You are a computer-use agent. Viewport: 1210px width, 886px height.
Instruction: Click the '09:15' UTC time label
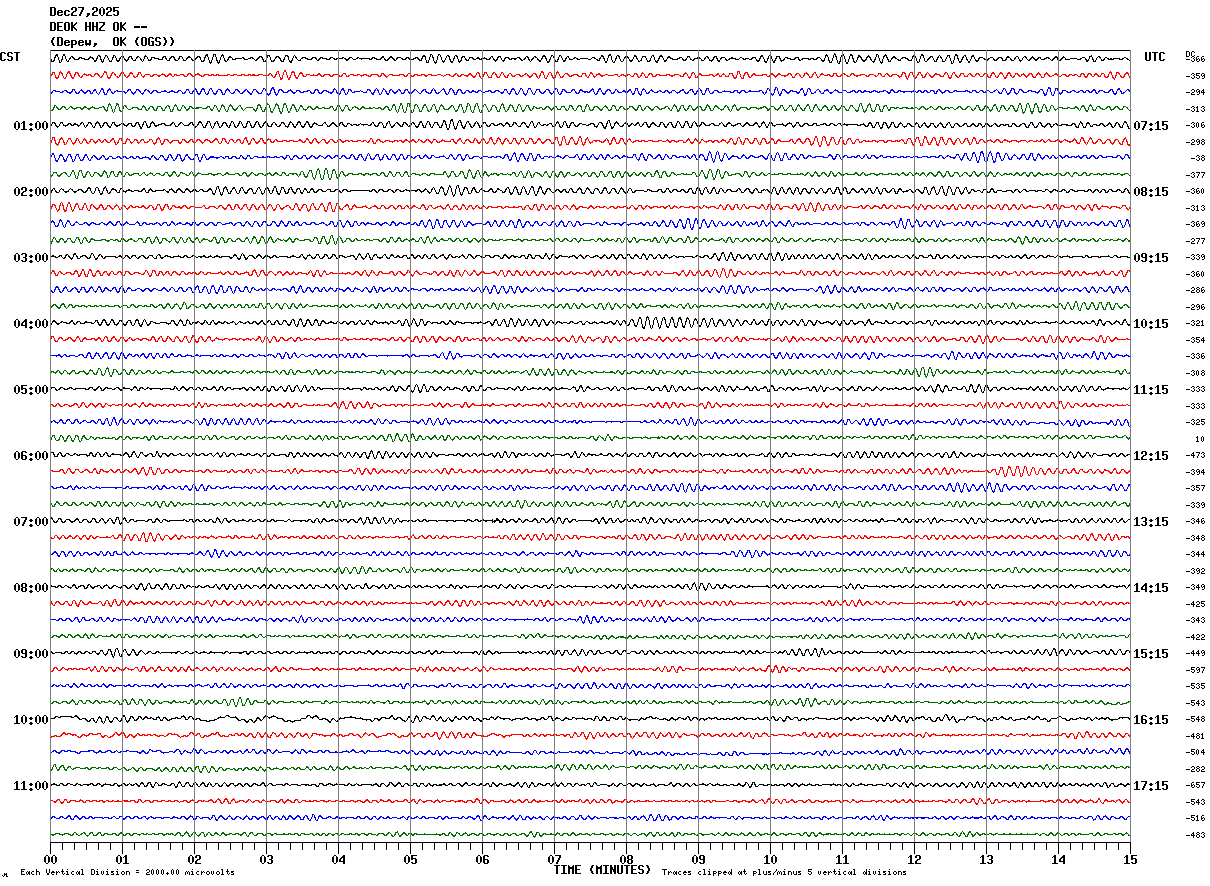click(x=1151, y=258)
